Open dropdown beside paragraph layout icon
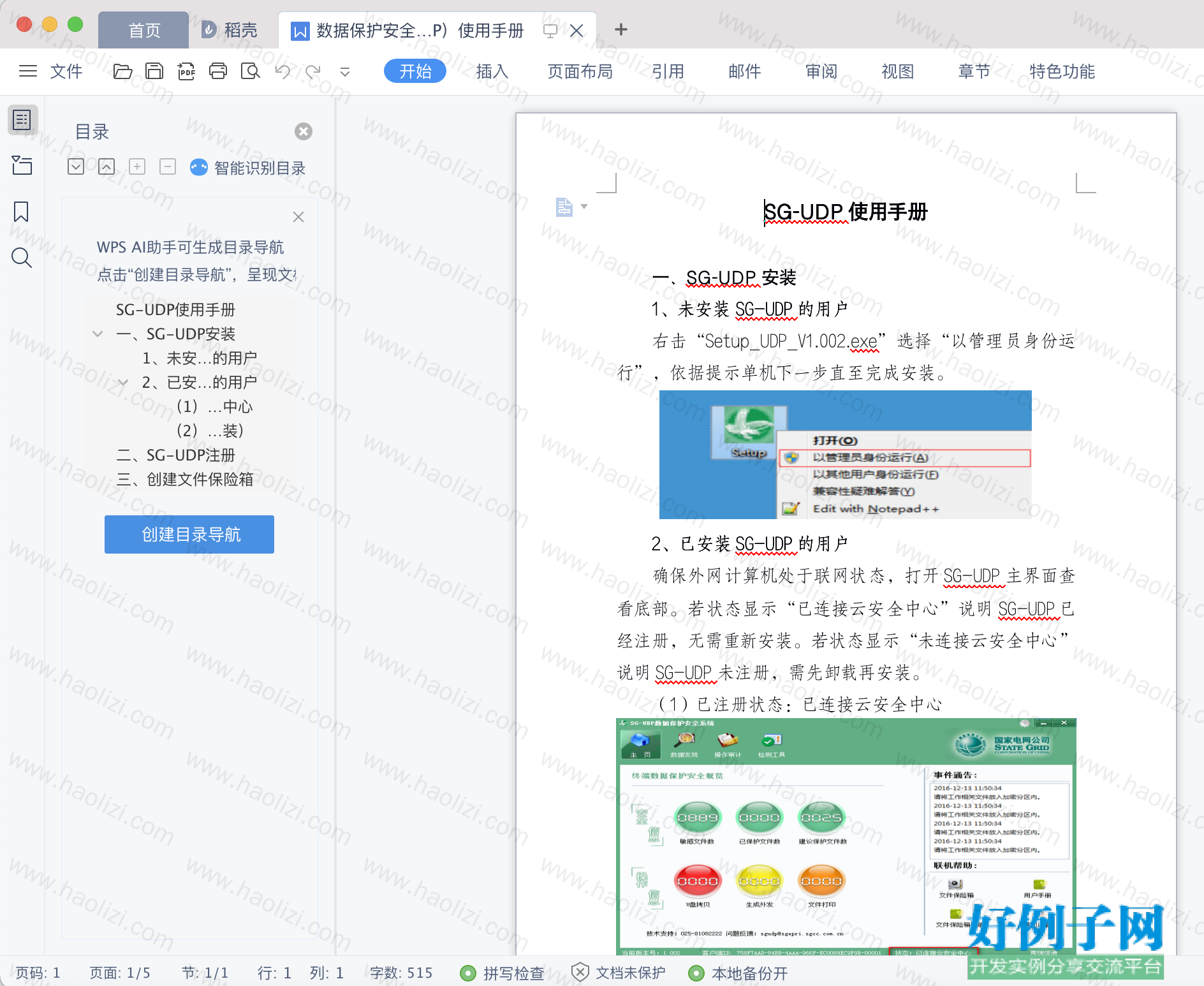The width and height of the screenshot is (1204, 986). (x=584, y=207)
